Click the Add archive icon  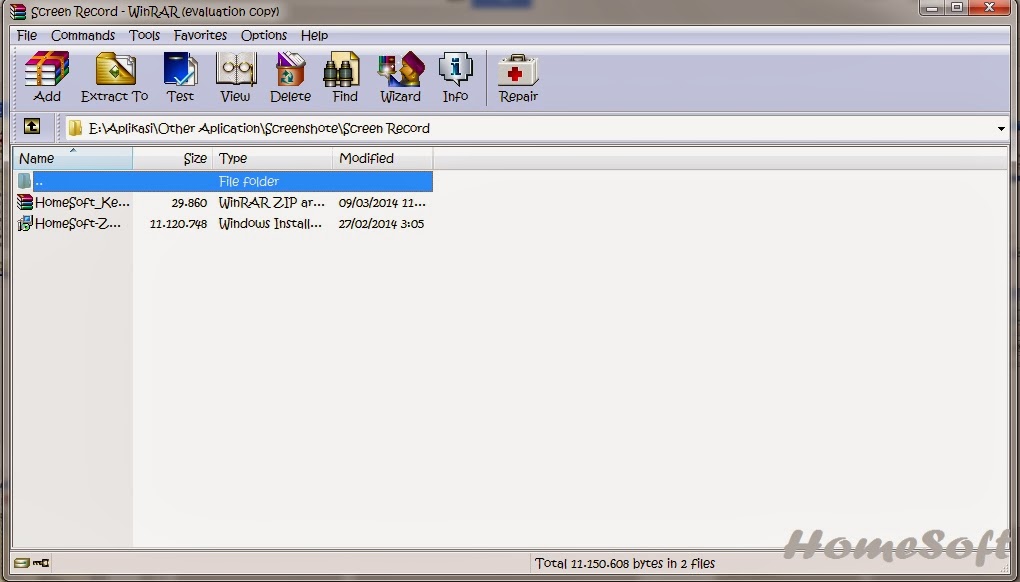pos(46,75)
